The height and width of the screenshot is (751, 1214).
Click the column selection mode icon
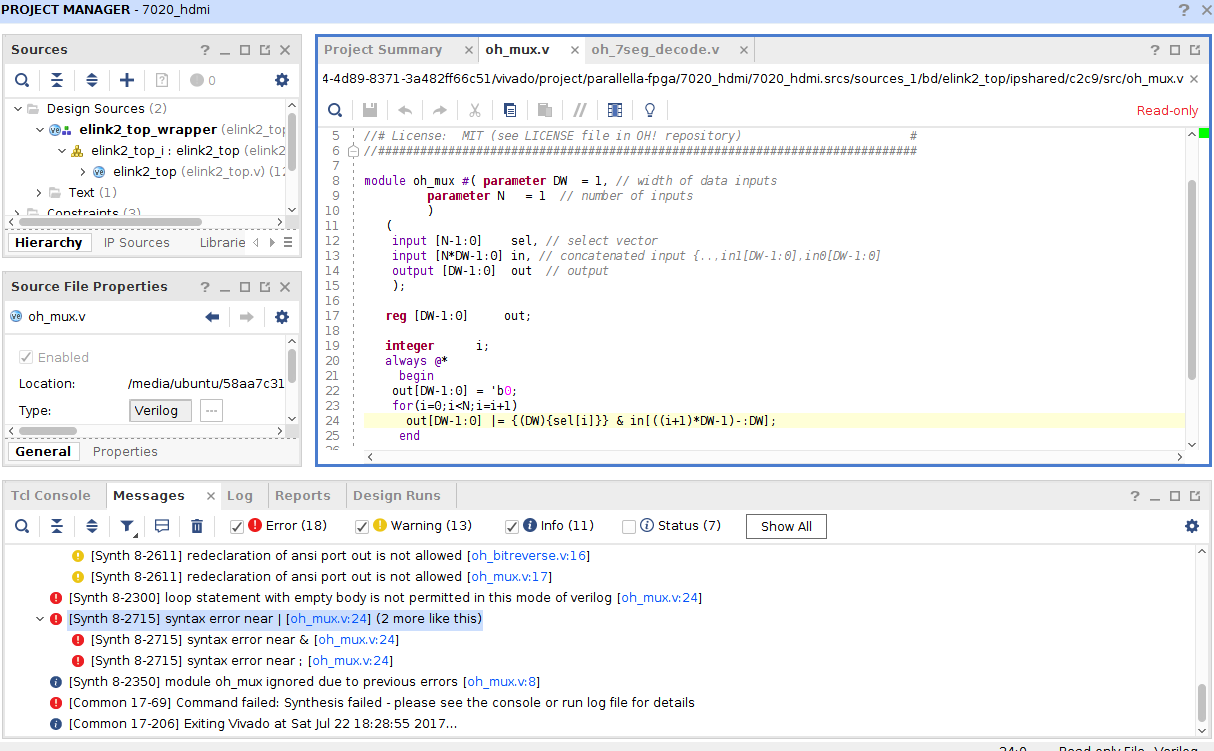tap(615, 110)
